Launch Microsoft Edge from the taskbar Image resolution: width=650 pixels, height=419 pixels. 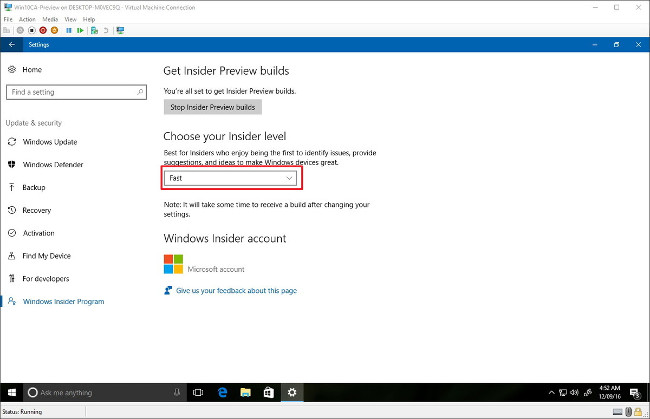pos(223,392)
